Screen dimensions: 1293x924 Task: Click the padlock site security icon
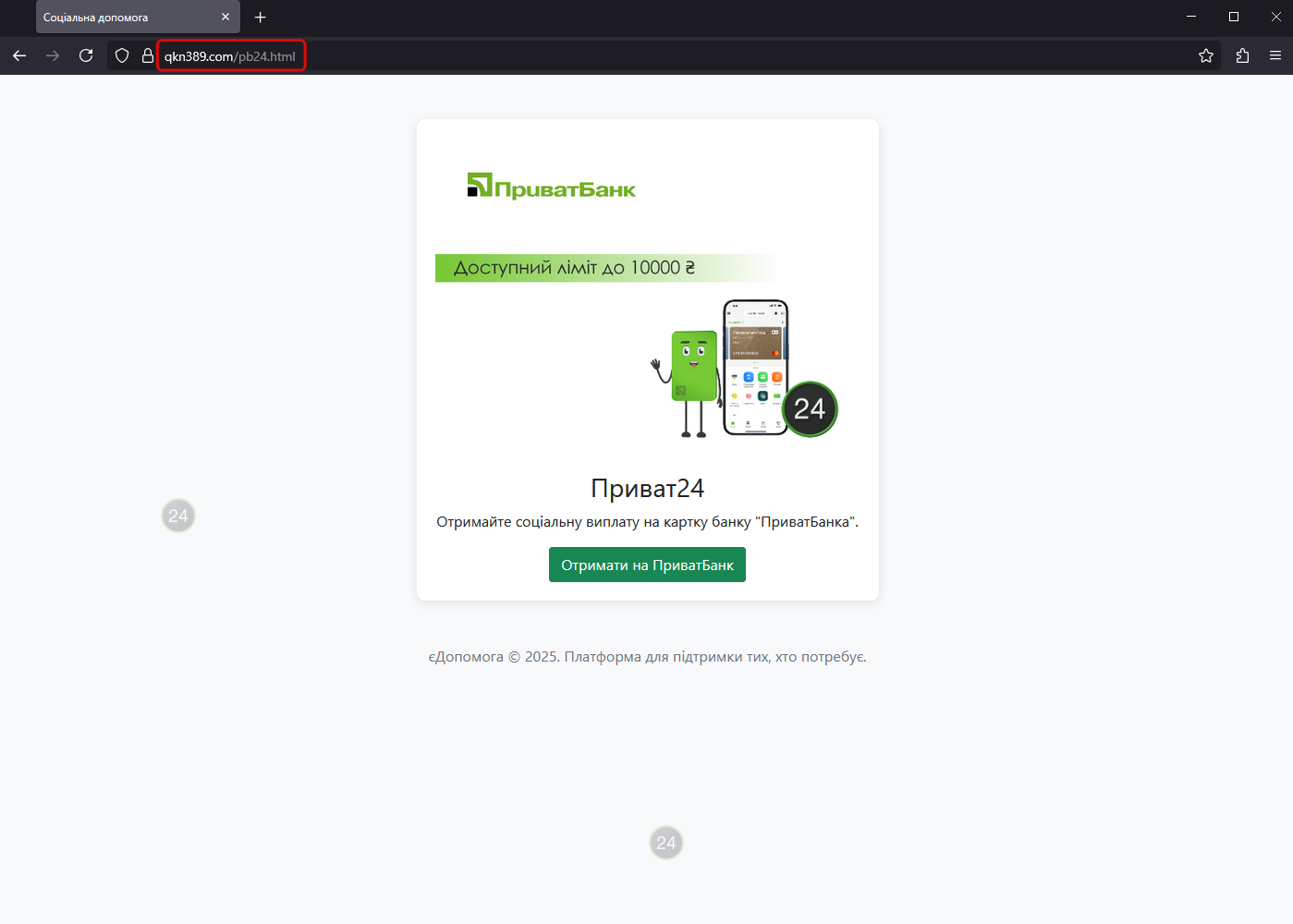(x=147, y=55)
